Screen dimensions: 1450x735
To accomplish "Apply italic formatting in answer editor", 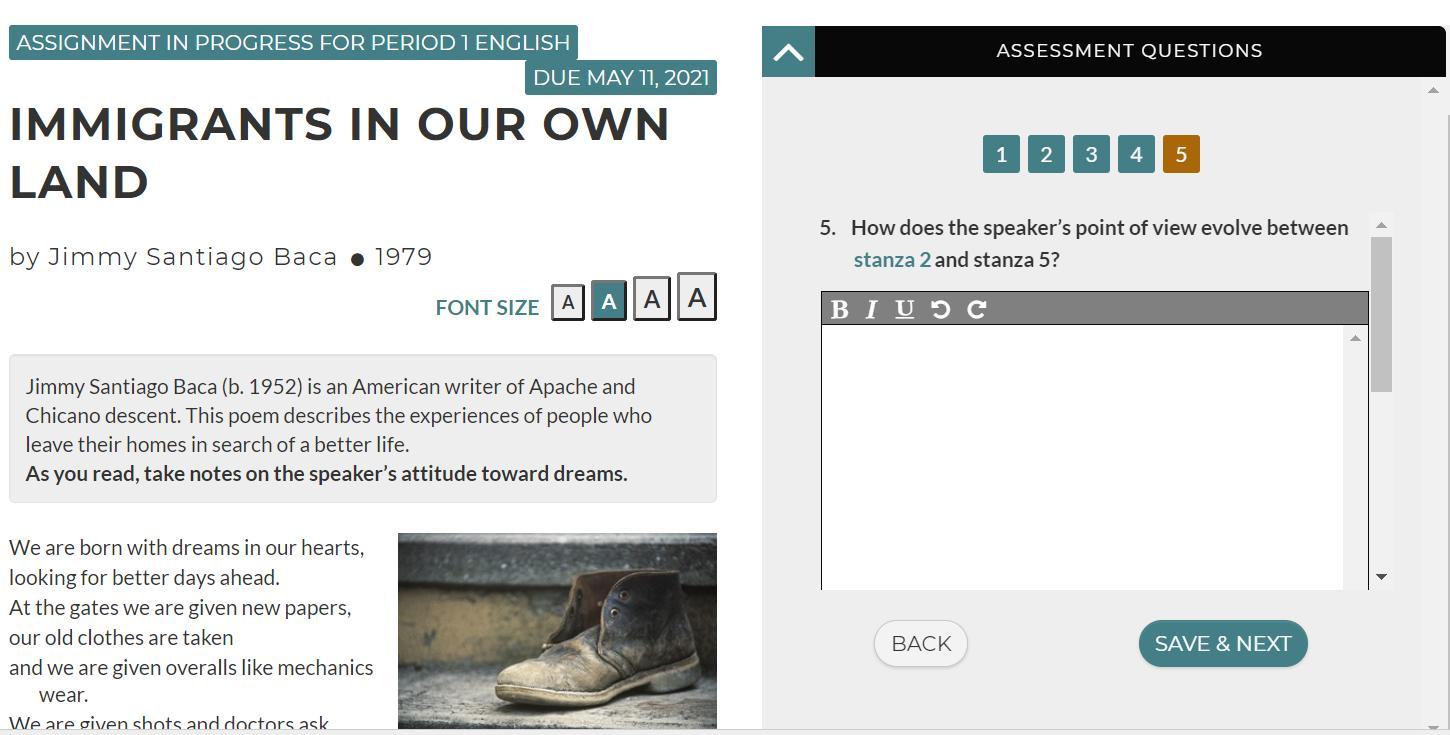I will point(871,309).
